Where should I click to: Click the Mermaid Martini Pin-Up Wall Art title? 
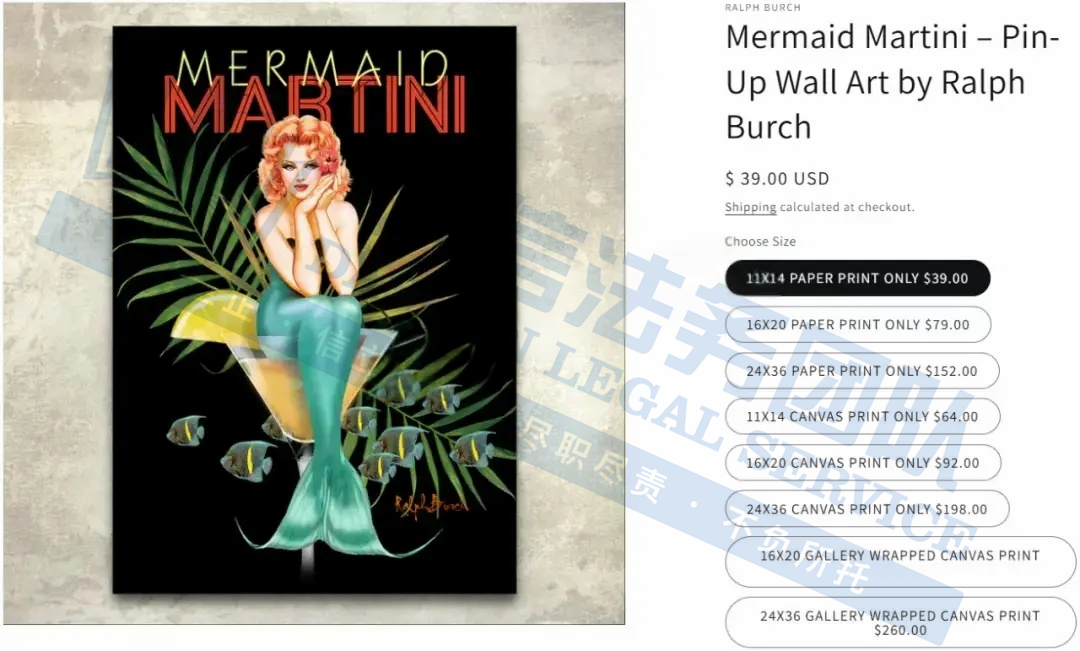click(892, 82)
